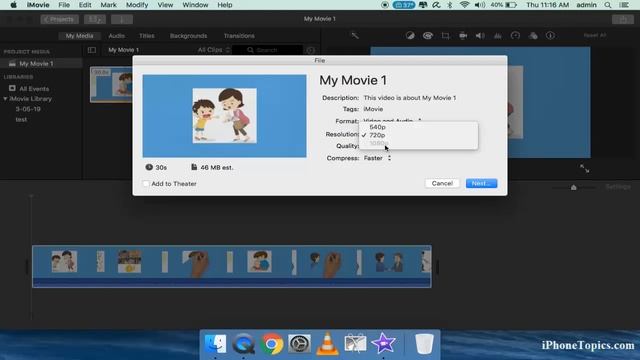The width and height of the screenshot is (640, 360).
Task: Choose the checked 720p resolution option
Action: (x=377, y=135)
